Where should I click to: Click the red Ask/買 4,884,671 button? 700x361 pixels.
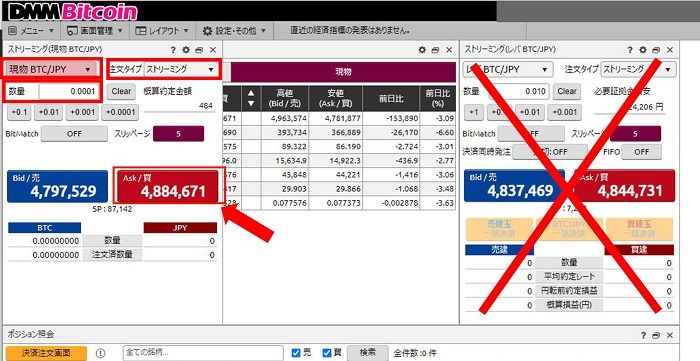point(167,186)
